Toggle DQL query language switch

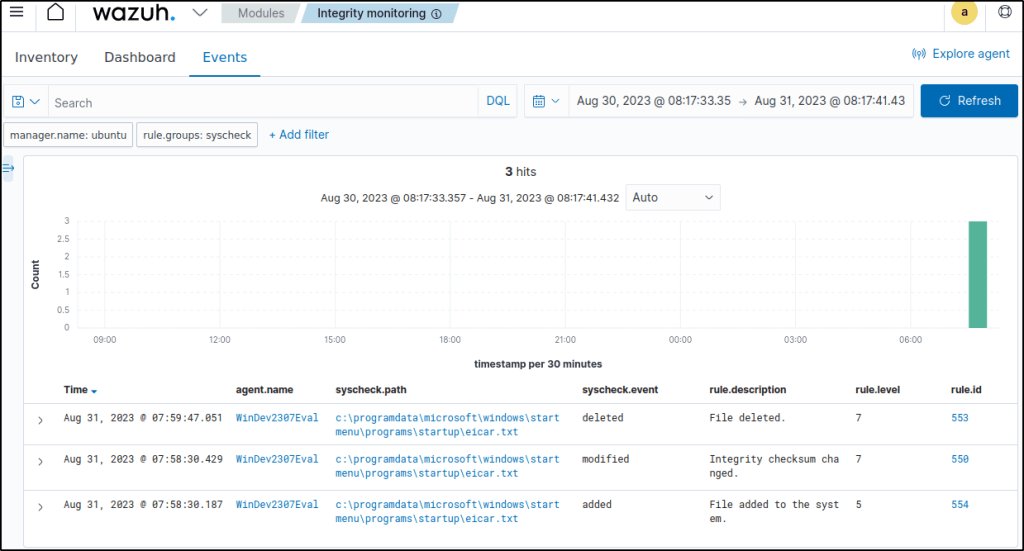coord(498,102)
